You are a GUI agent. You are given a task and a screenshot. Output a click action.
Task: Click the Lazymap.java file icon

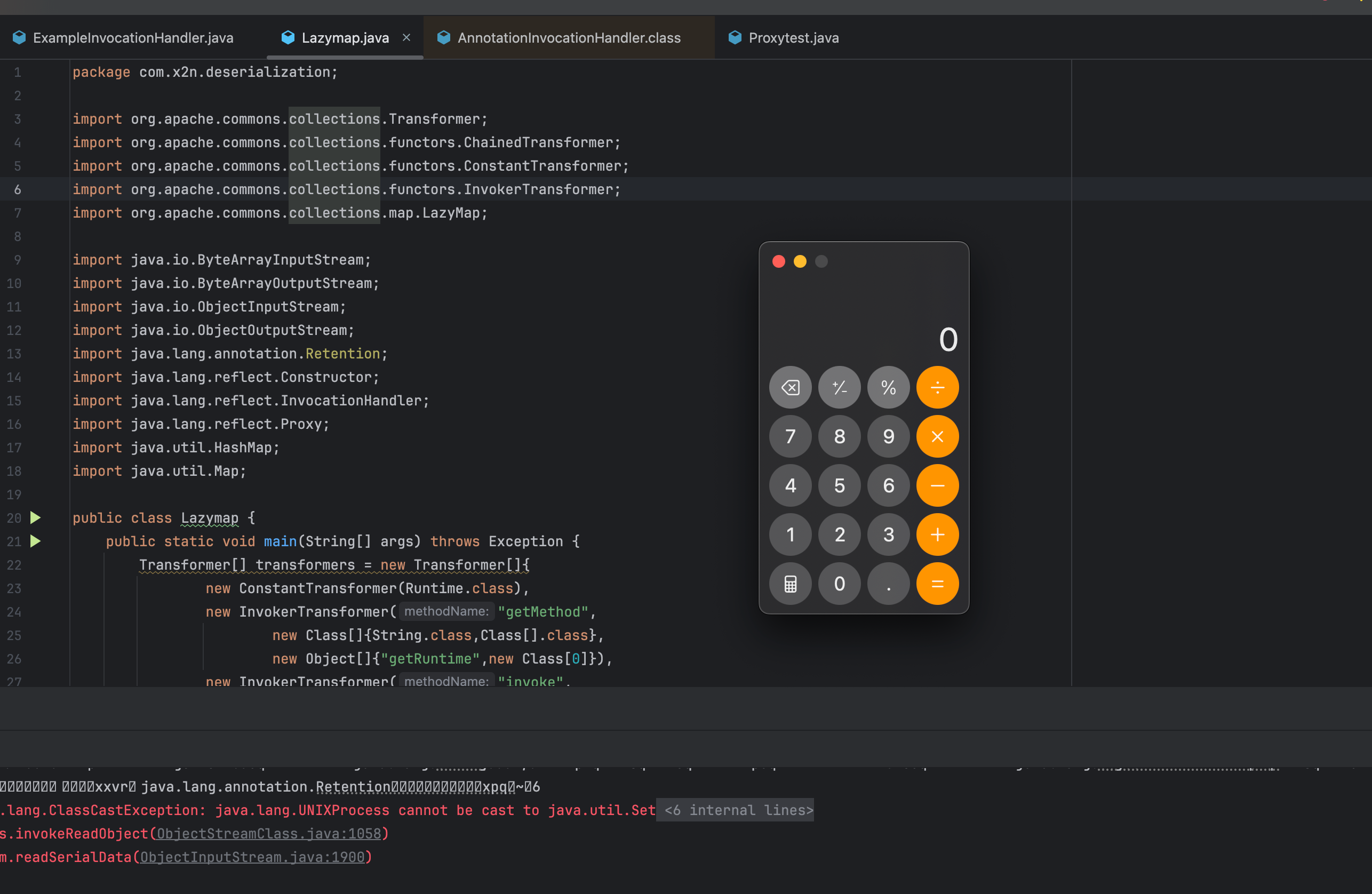(288, 37)
